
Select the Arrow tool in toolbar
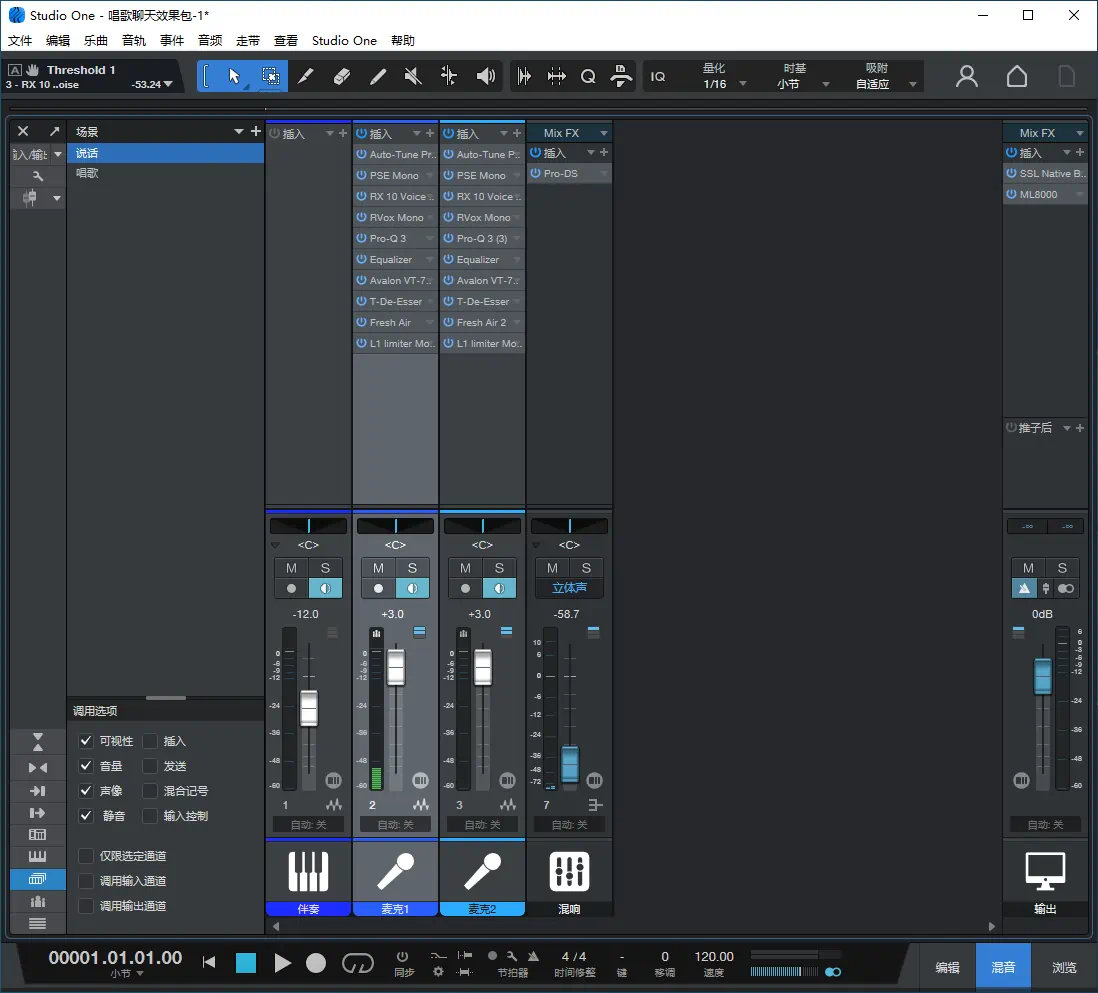(x=234, y=76)
